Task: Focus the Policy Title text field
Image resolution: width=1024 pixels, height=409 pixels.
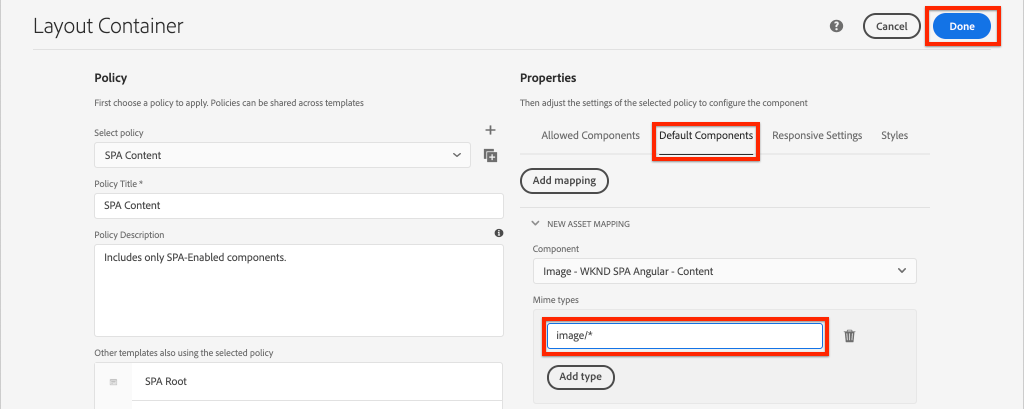Action: 298,205
